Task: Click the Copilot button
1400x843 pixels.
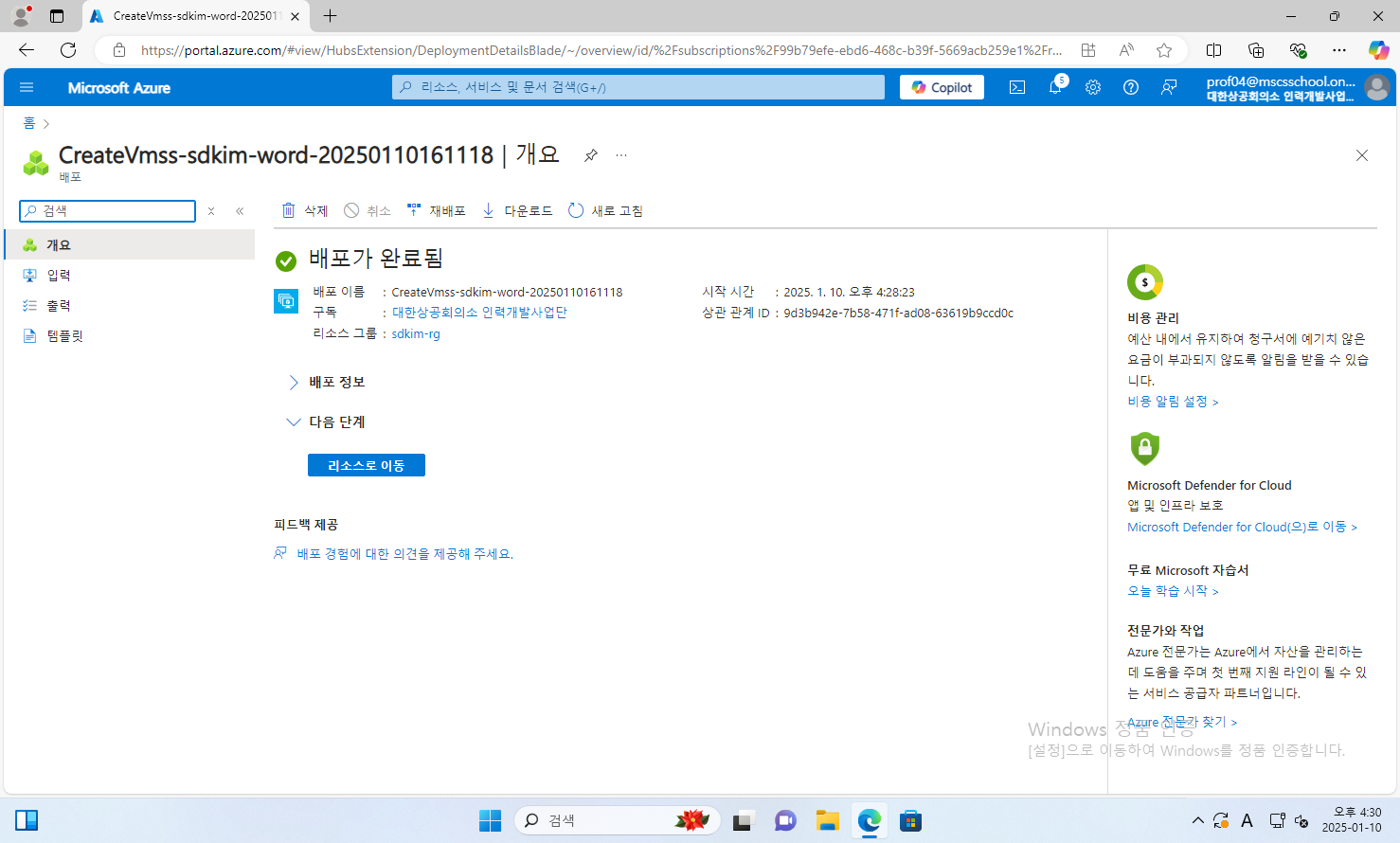Action: (x=942, y=87)
